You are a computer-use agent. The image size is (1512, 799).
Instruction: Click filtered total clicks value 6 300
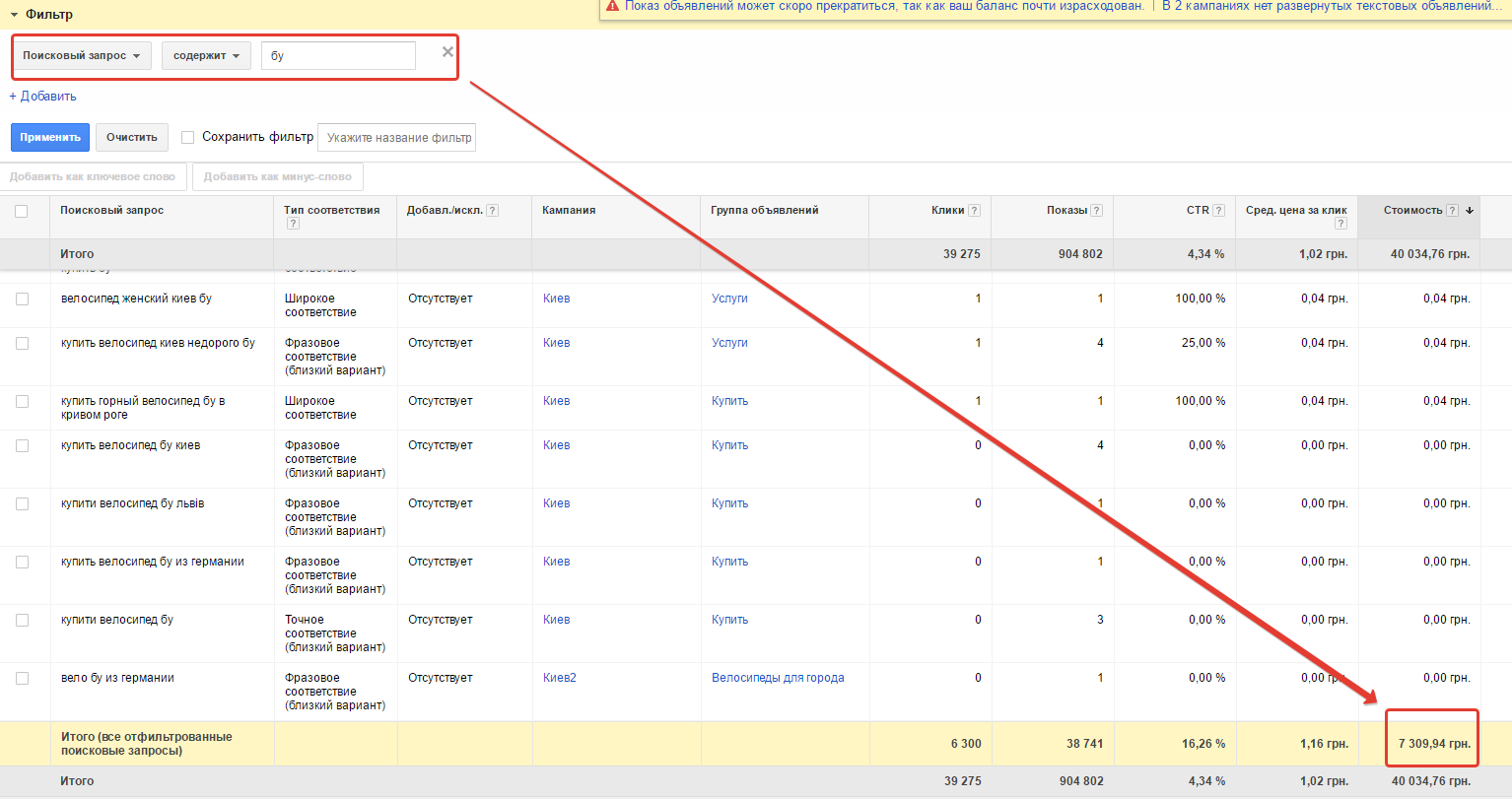coord(966,744)
